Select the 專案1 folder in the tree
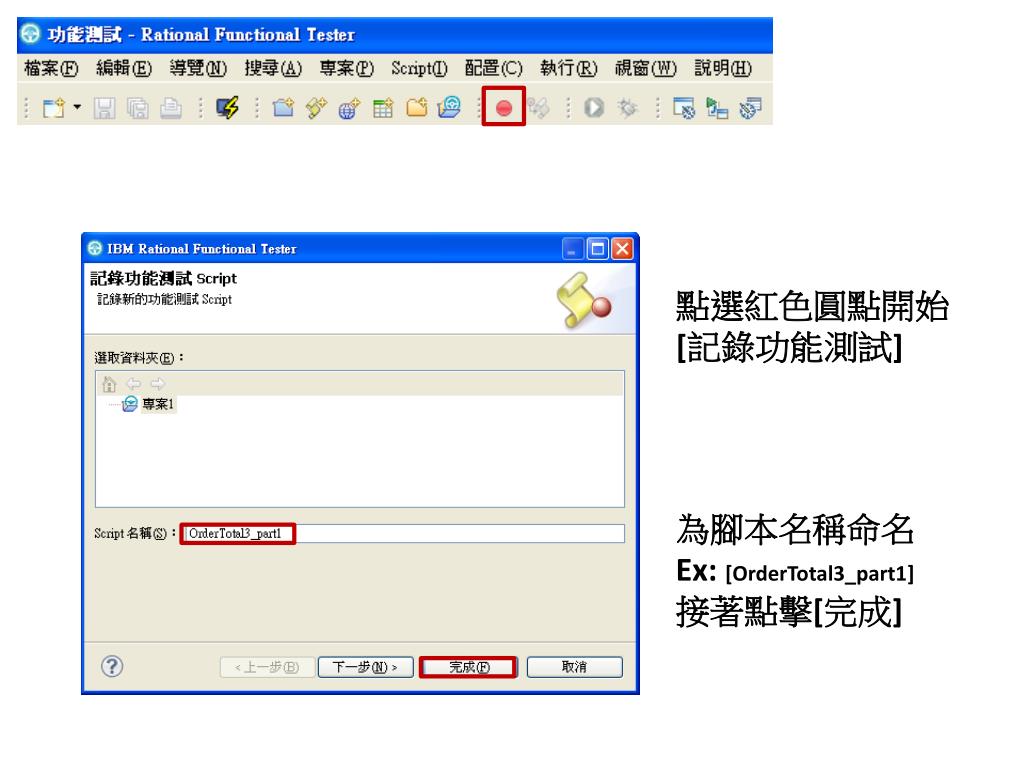Screen dimensions: 1024x768 click(x=158, y=404)
